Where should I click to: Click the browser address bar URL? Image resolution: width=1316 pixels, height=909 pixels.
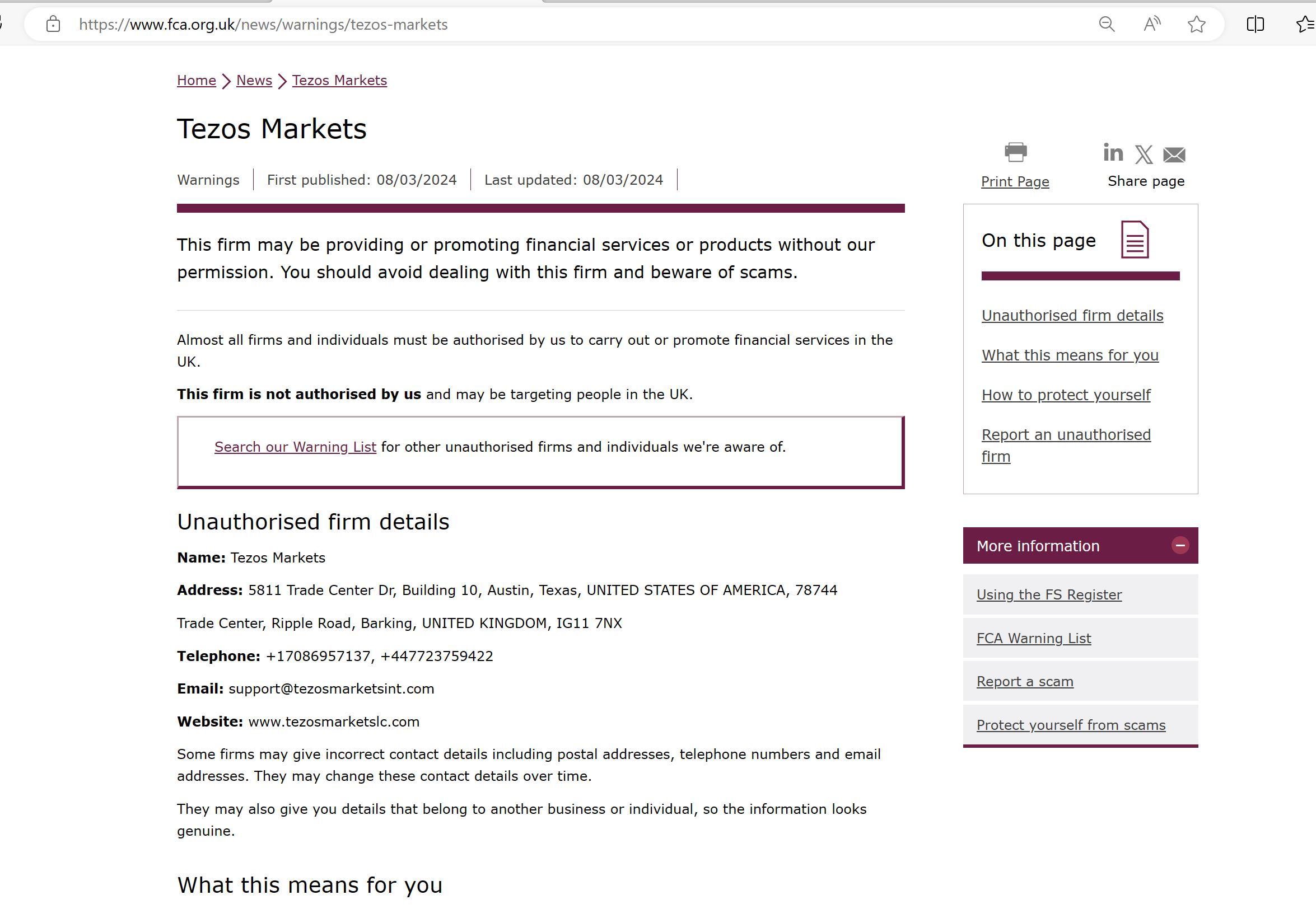click(263, 25)
